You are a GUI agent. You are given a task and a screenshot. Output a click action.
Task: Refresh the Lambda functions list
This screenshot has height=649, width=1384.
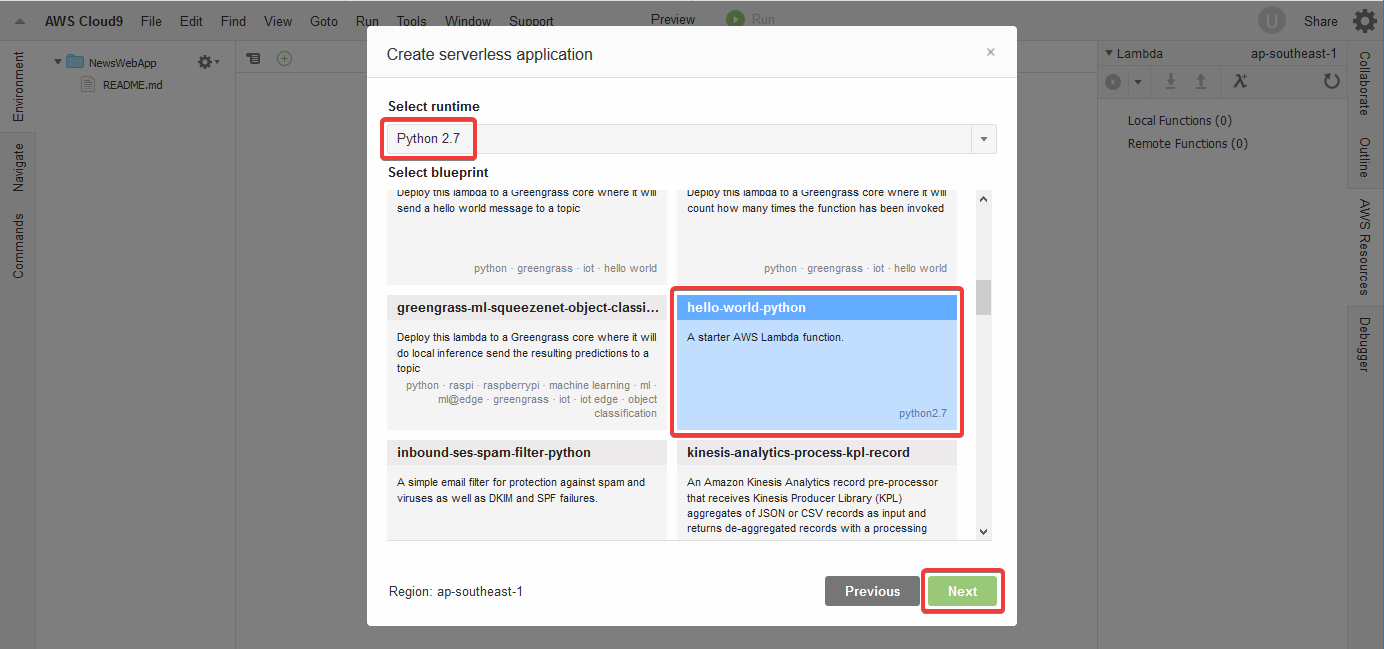point(1331,81)
